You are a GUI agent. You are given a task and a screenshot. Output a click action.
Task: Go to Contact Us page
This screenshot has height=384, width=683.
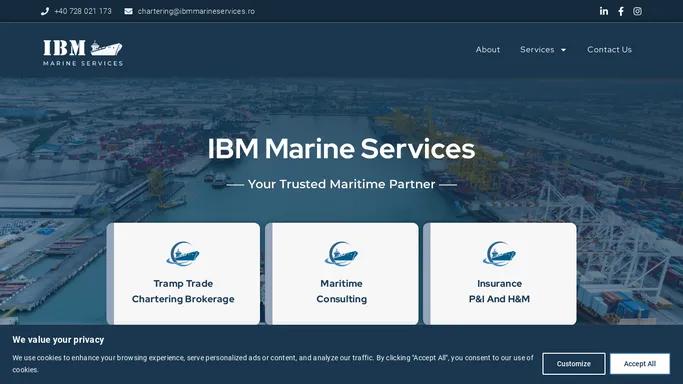[609, 50]
